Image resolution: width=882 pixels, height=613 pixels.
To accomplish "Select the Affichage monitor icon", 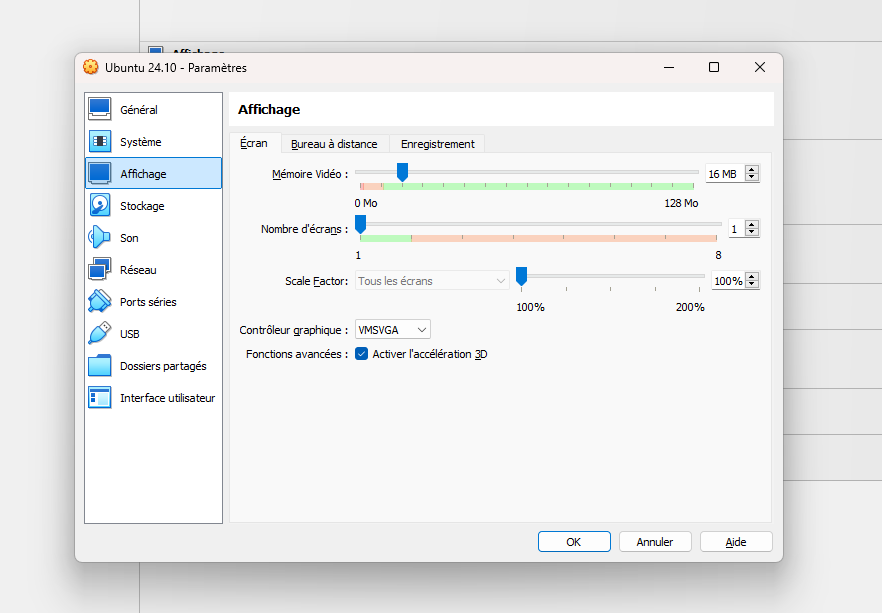I will pos(100,173).
